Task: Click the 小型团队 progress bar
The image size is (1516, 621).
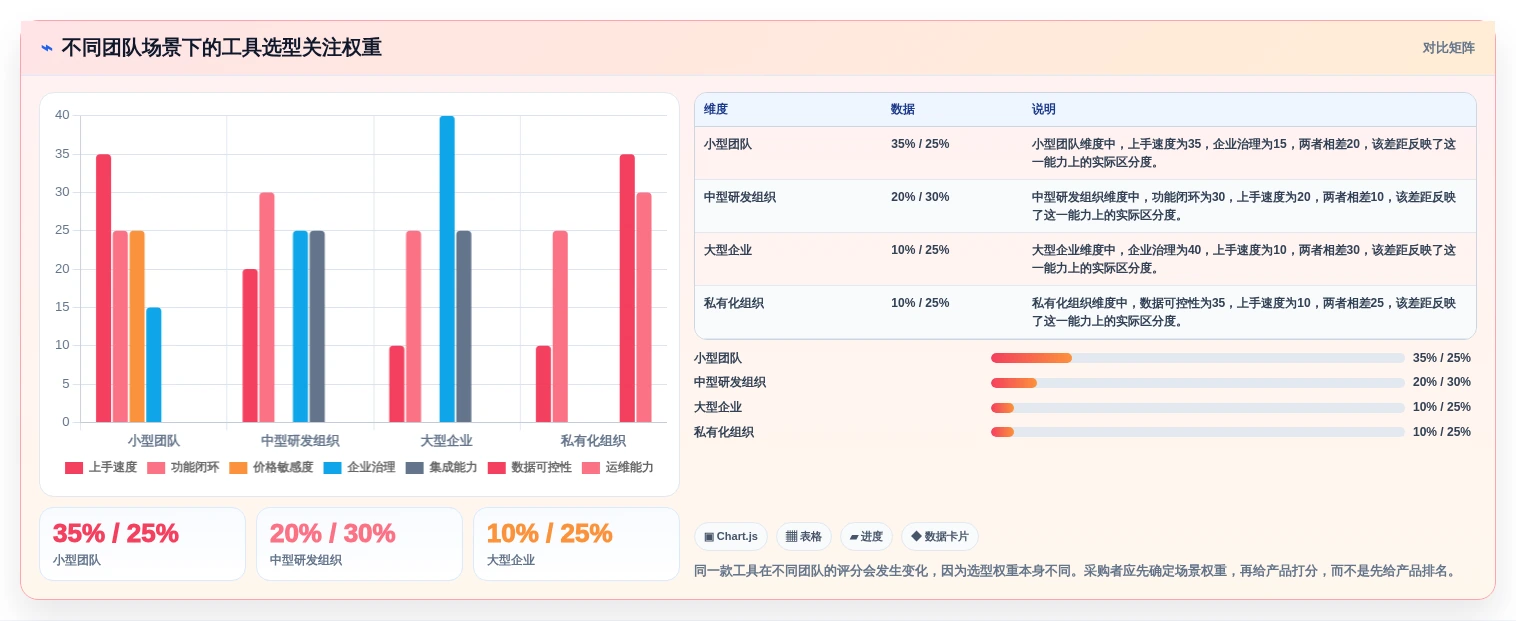Action: pos(1198,358)
